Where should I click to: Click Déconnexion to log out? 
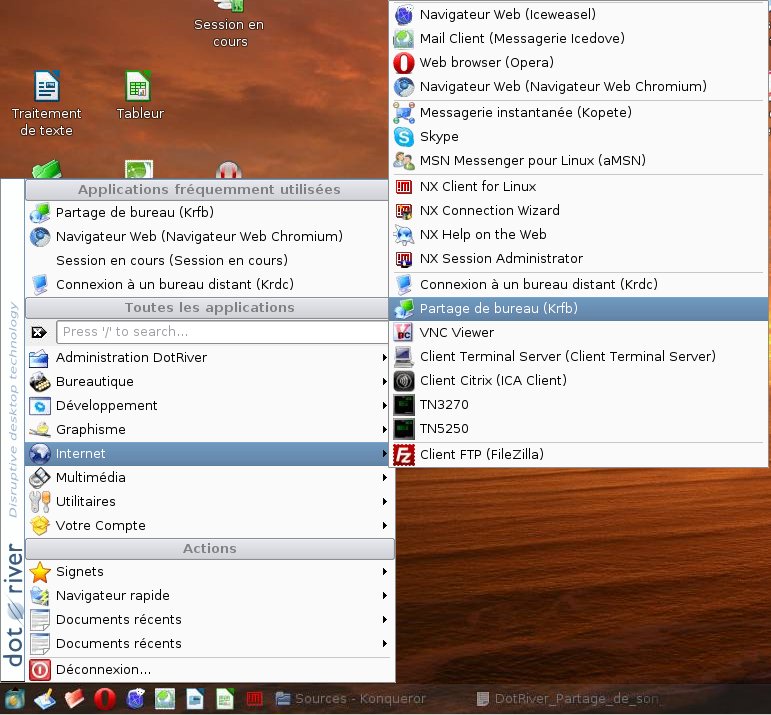pyautogui.click(x=103, y=670)
